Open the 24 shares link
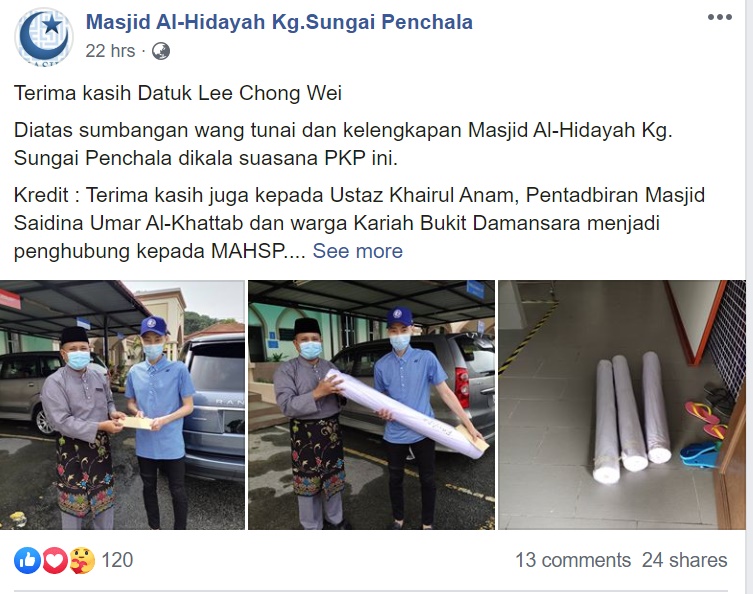 [x=684, y=560]
